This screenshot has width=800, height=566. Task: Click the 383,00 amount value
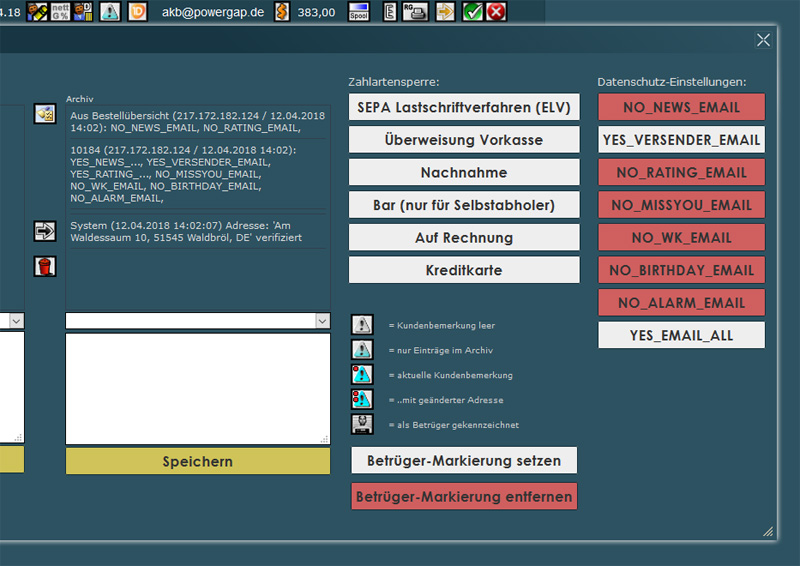tap(316, 12)
